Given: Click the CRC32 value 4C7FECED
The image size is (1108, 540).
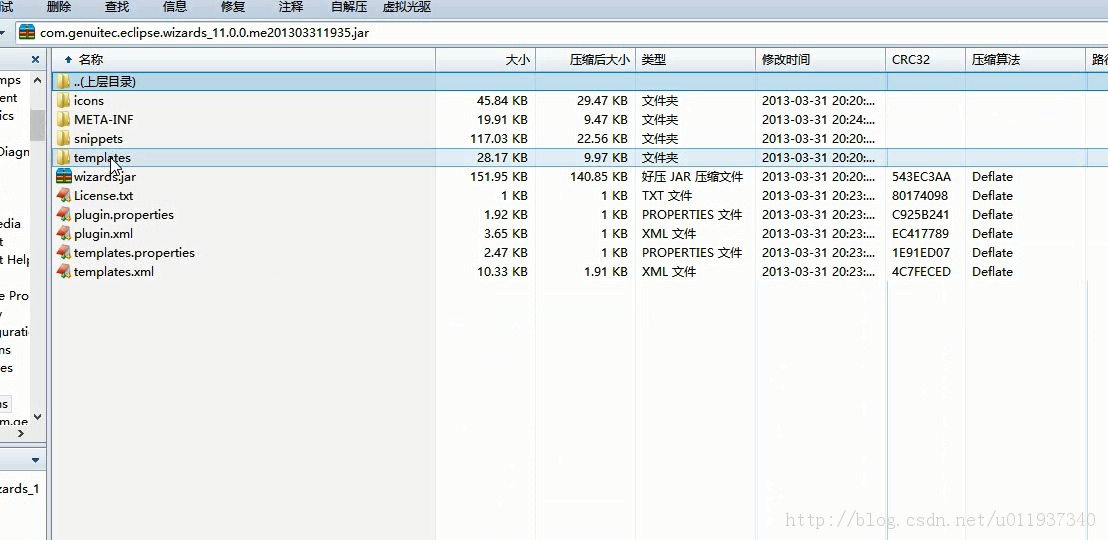Looking at the screenshot, I should pos(921,272).
